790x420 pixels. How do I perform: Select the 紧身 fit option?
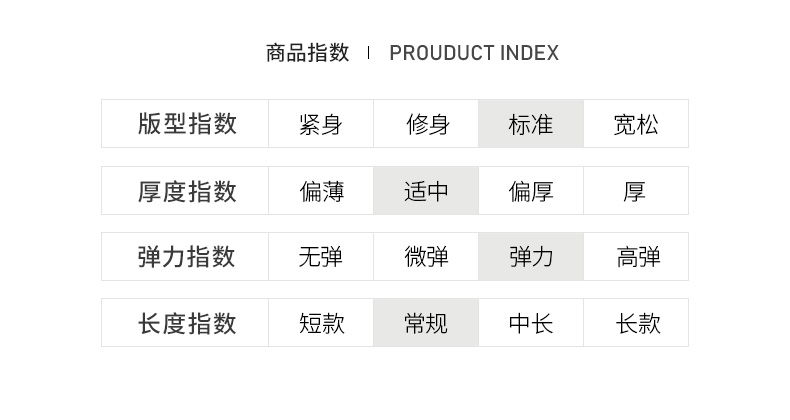click(x=320, y=124)
